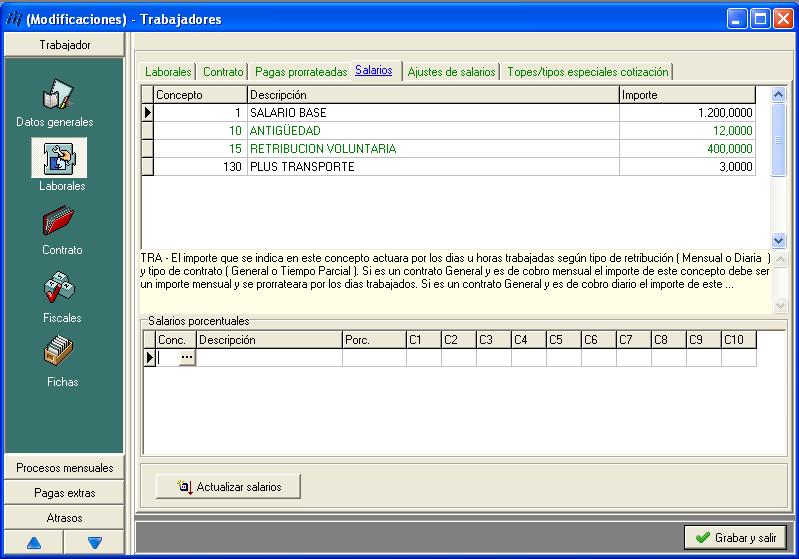Open Datos generales sidebar icon
Screen dimensions: 799x559
tap(58, 95)
